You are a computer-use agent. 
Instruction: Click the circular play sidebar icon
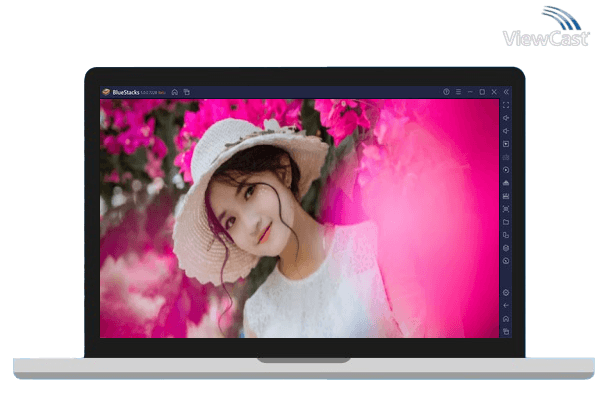(506, 170)
